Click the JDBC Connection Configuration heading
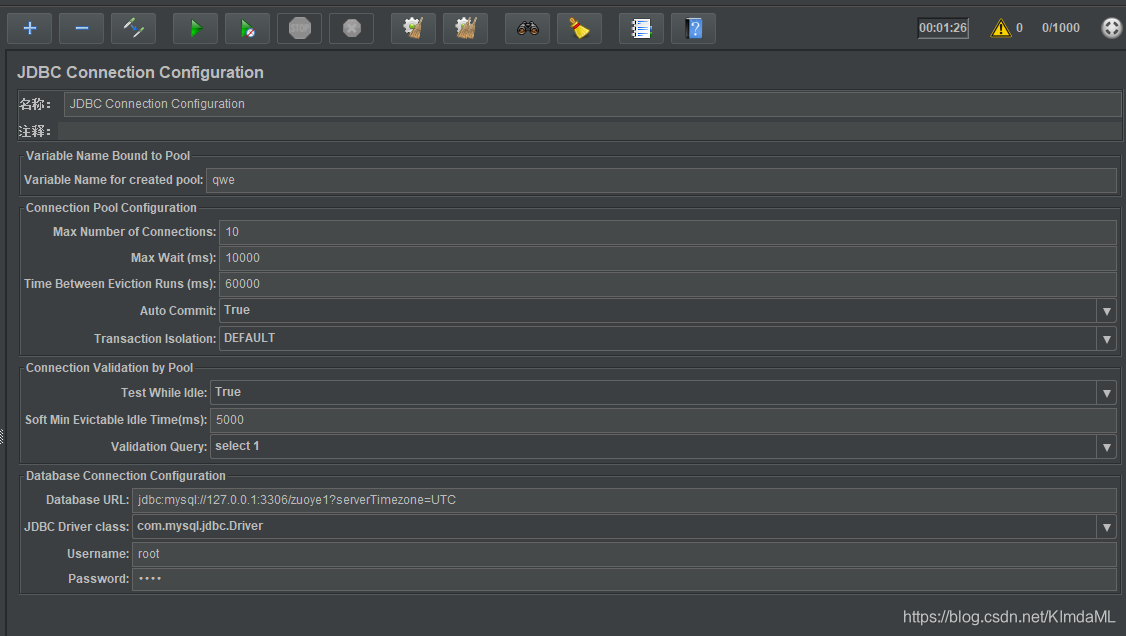The height and width of the screenshot is (636, 1126). [140, 73]
